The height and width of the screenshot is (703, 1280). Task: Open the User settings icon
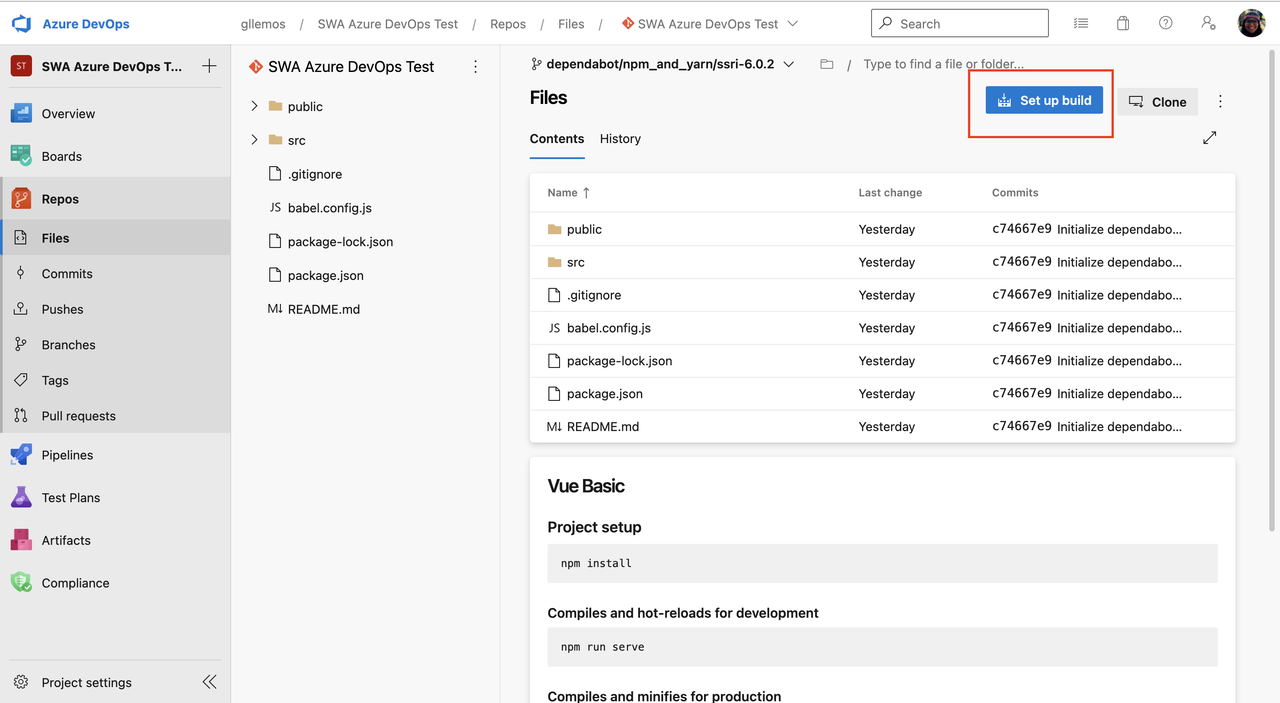1209,23
